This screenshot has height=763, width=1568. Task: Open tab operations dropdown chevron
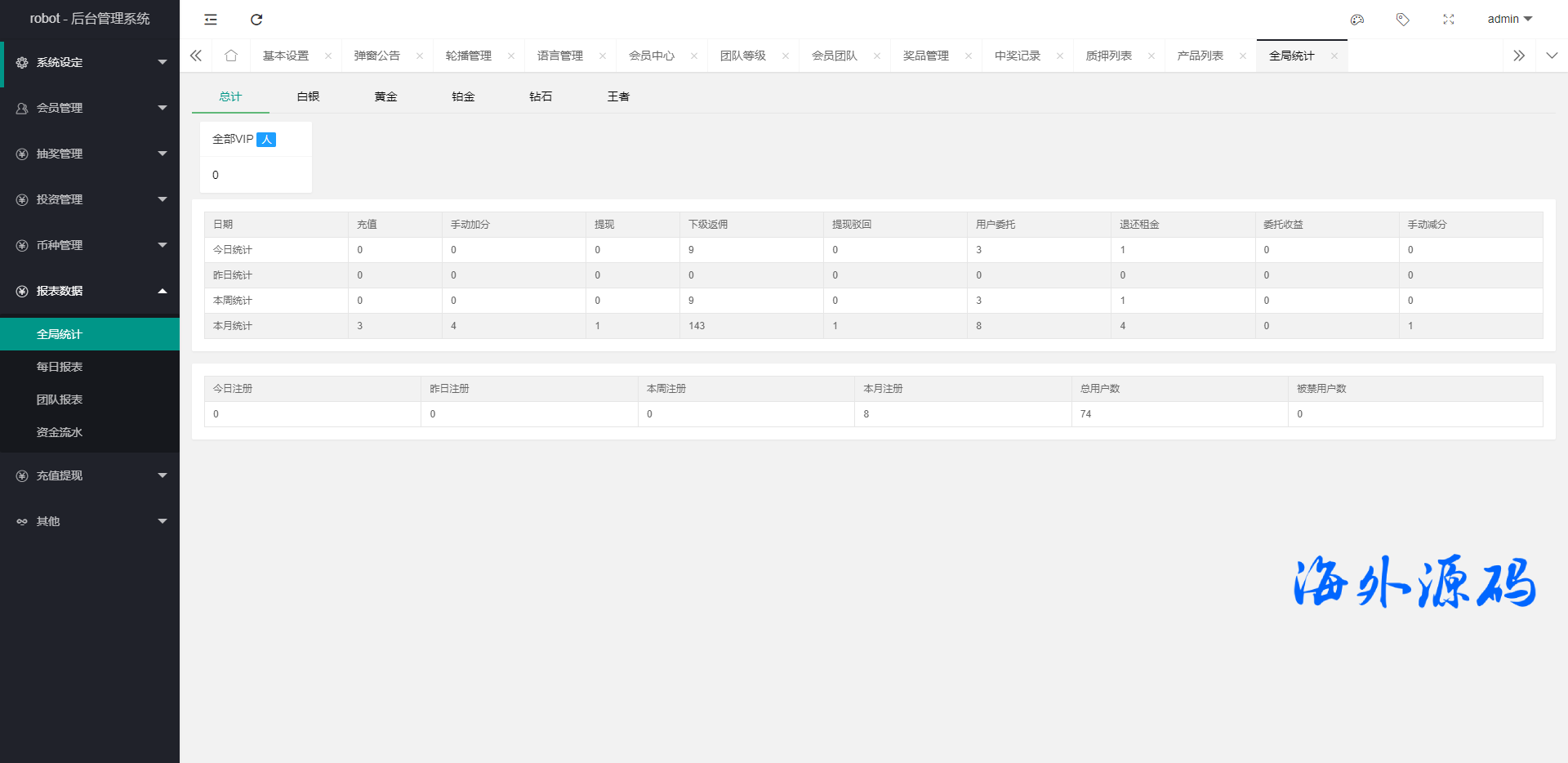click(x=1552, y=56)
